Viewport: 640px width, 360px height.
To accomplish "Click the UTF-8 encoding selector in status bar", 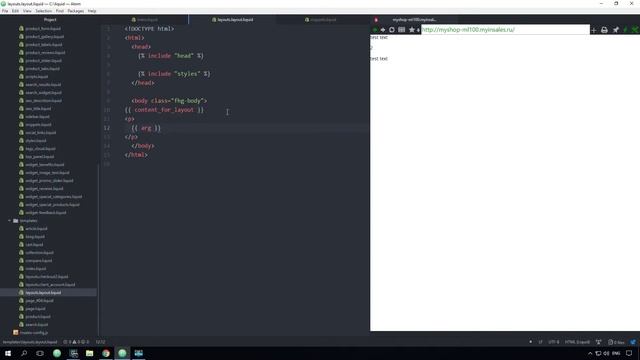I will coord(554,342).
